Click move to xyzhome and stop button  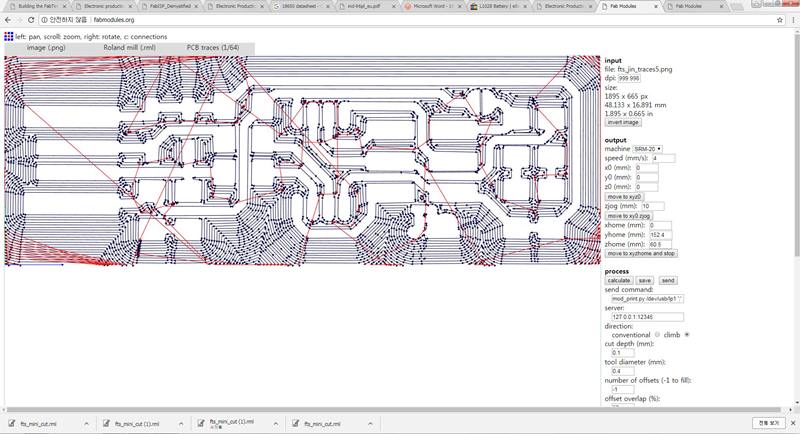coord(641,253)
